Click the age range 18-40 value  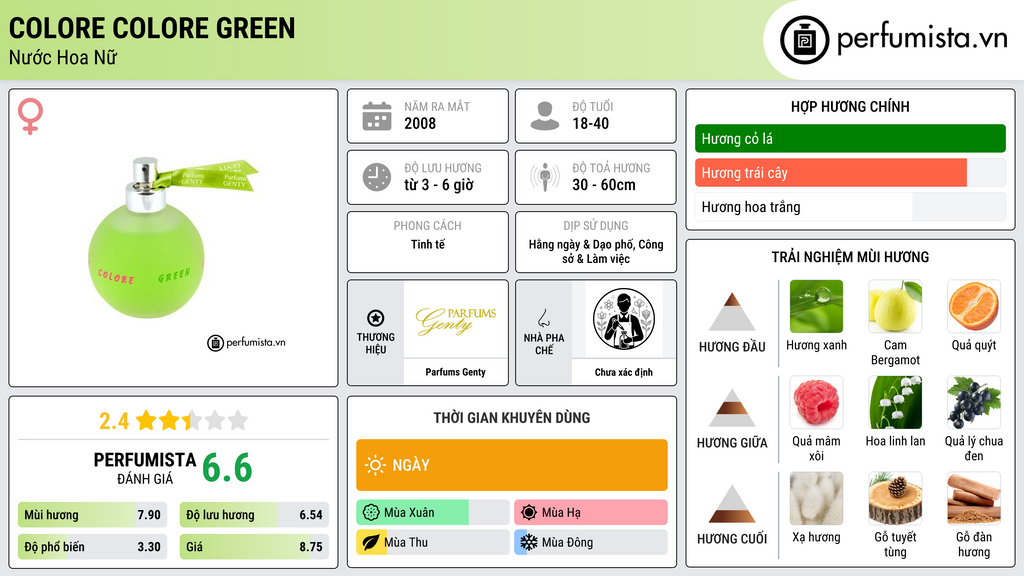pyautogui.click(x=590, y=123)
